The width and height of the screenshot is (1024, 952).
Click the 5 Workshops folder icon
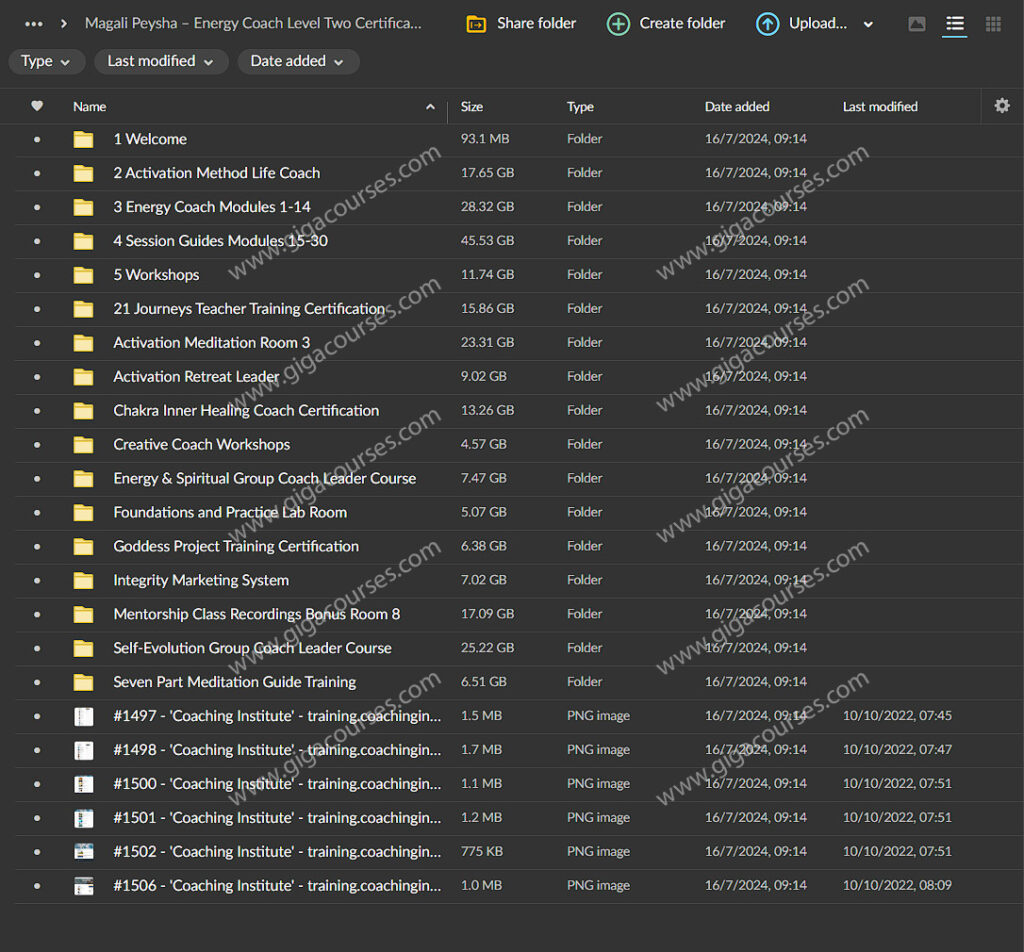click(x=83, y=275)
